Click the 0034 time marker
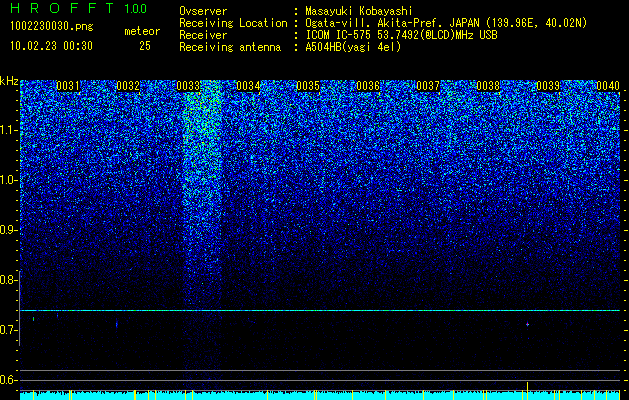 248,86
